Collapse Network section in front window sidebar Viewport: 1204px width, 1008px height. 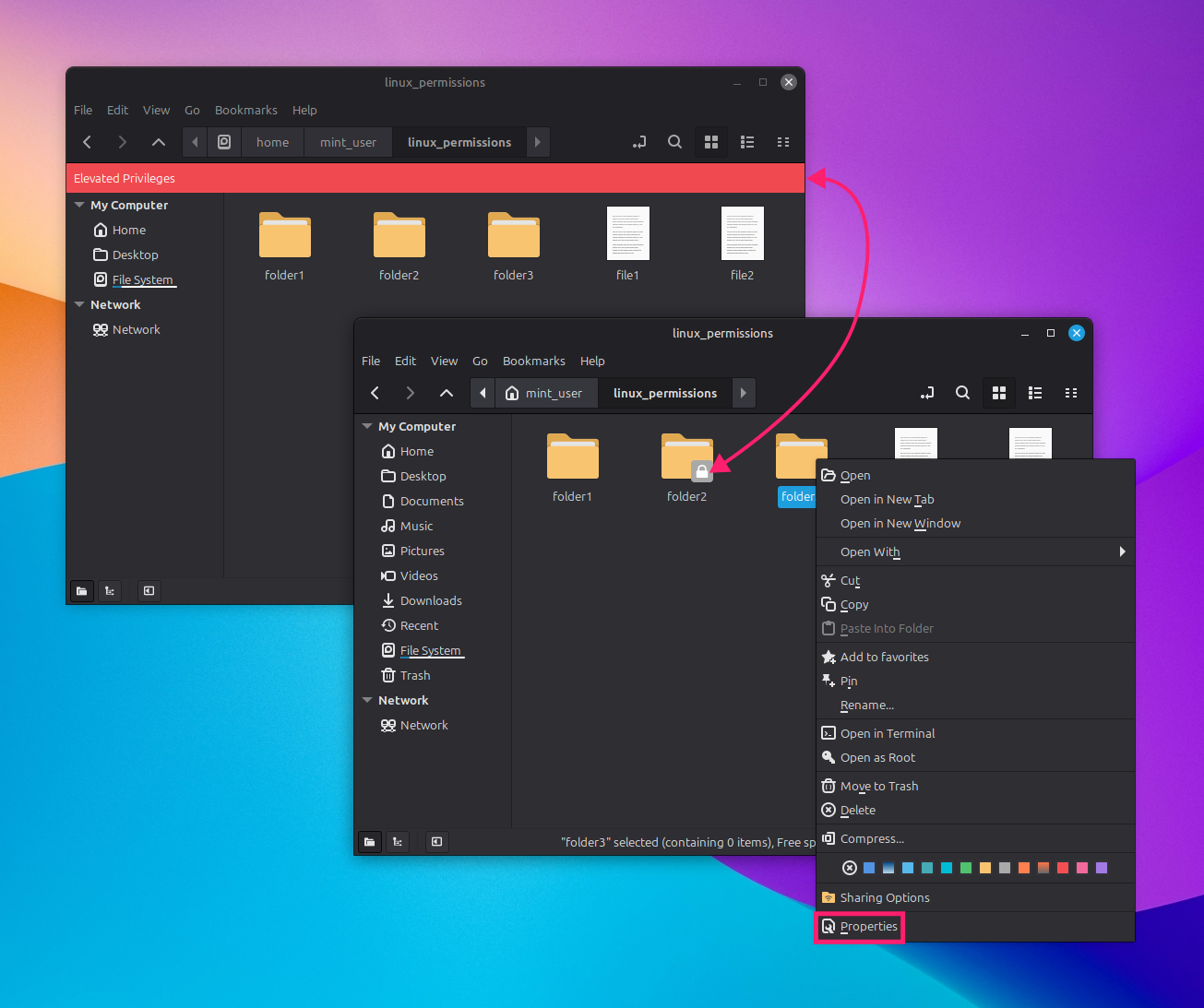tap(368, 700)
